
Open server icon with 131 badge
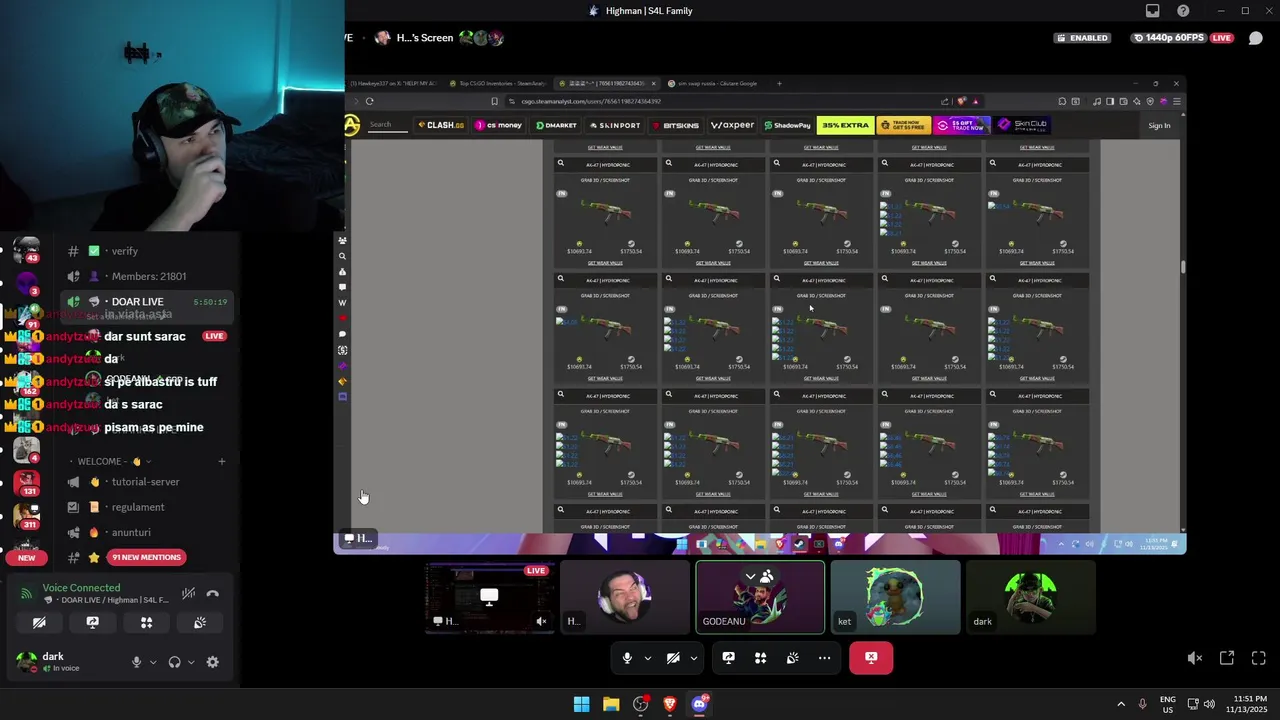[x=26, y=484]
